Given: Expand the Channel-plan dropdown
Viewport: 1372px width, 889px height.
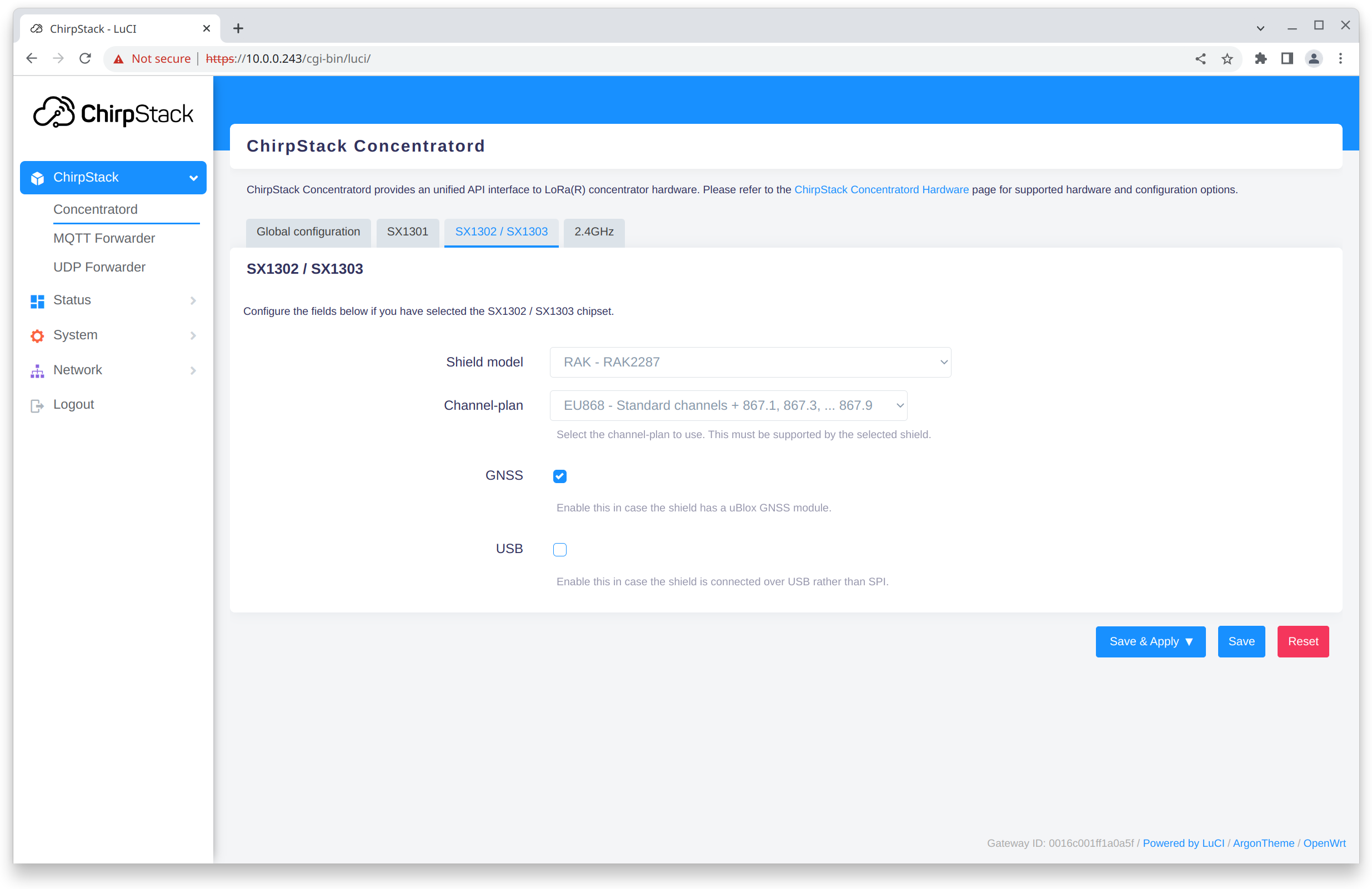Looking at the screenshot, I should [729, 405].
